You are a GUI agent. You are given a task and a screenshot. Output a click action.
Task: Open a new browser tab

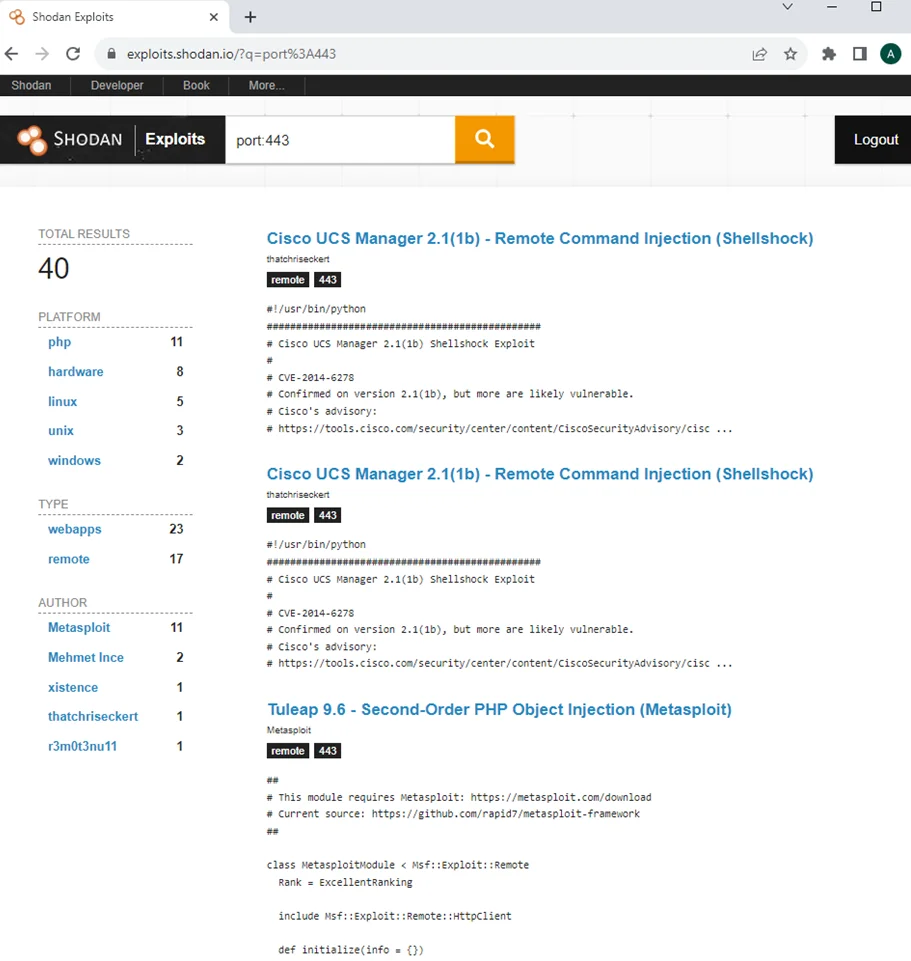[249, 17]
